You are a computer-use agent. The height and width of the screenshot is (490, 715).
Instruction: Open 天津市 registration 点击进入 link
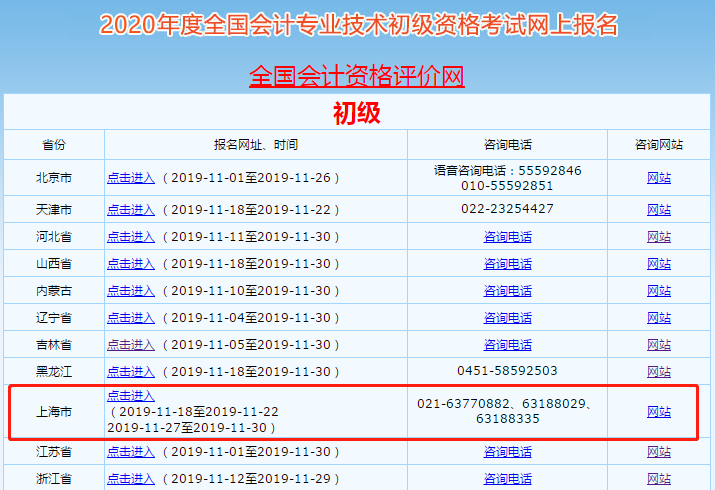tap(131, 210)
